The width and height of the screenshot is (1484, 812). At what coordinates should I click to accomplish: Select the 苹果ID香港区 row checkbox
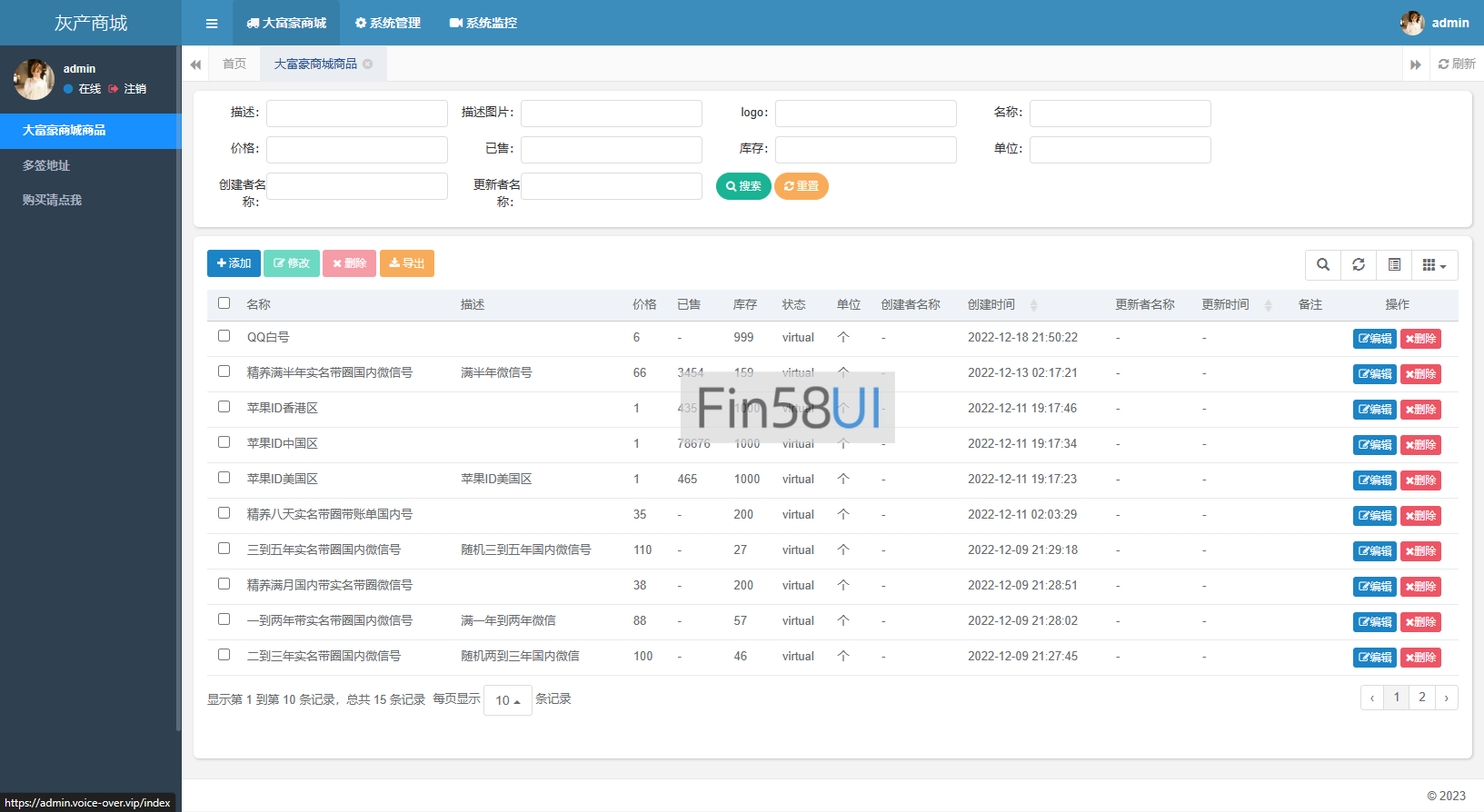tap(224, 407)
